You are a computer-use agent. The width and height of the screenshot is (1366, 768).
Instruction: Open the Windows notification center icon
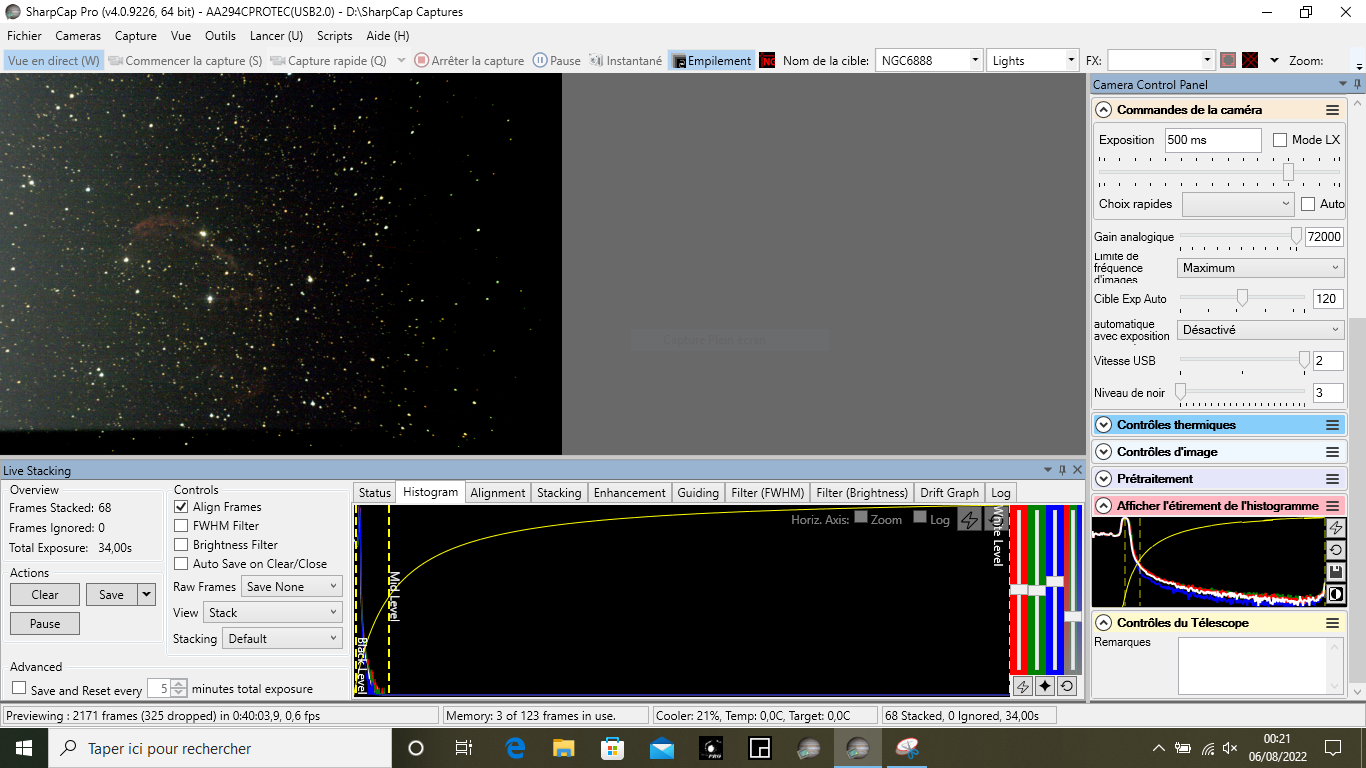coord(1333,748)
